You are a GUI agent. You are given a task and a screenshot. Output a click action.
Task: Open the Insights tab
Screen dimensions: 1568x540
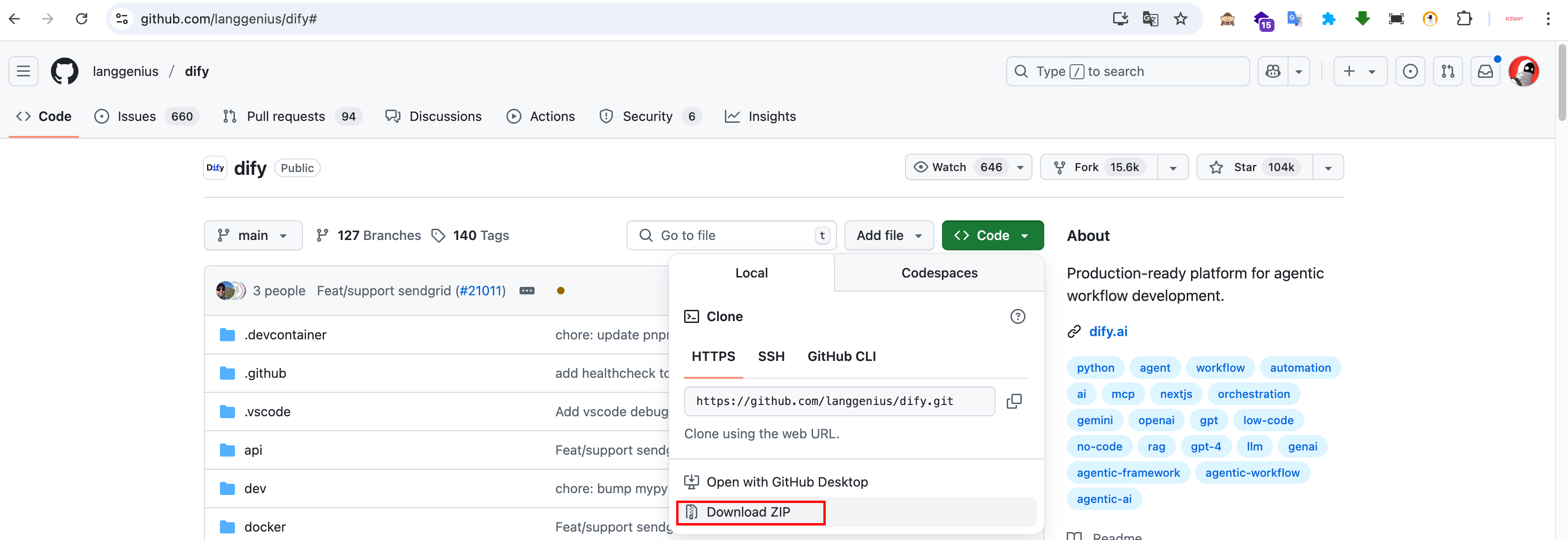coord(760,116)
